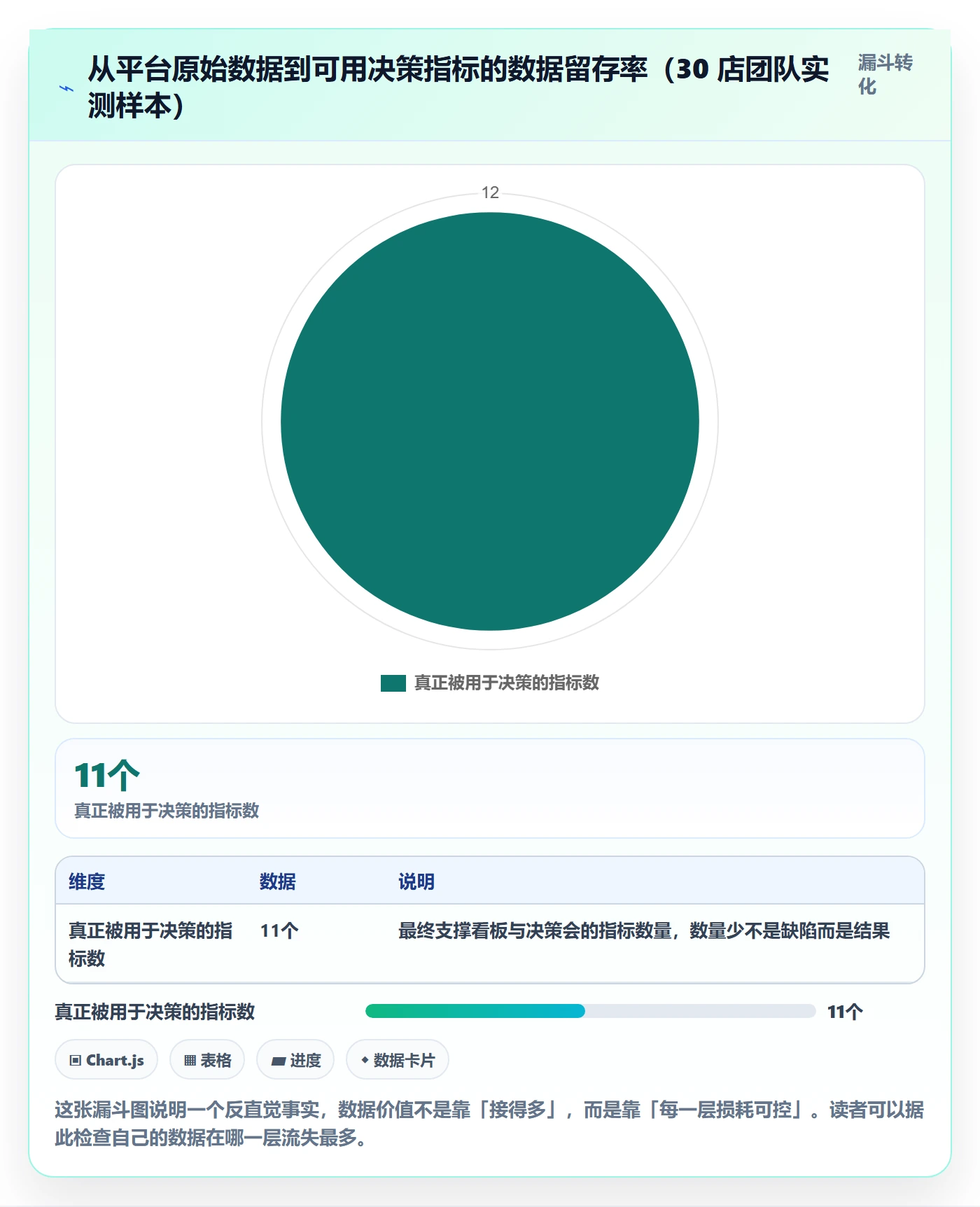Viewport: 980px width, 1207px height.
Task: Click the footer paragraph starting with 这张漏斗图
Action: [489, 1124]
